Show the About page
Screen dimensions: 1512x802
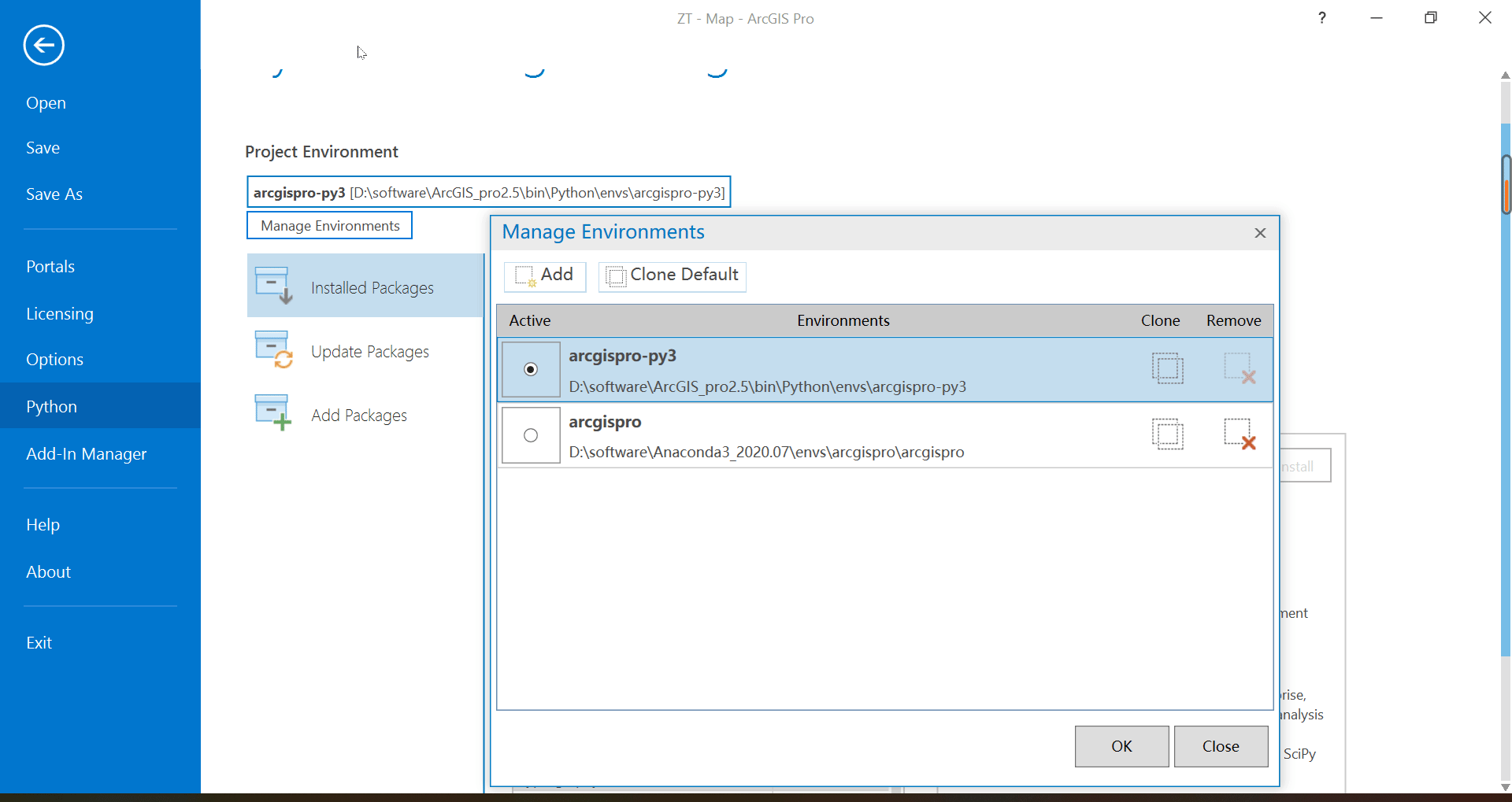click(48, 572)
